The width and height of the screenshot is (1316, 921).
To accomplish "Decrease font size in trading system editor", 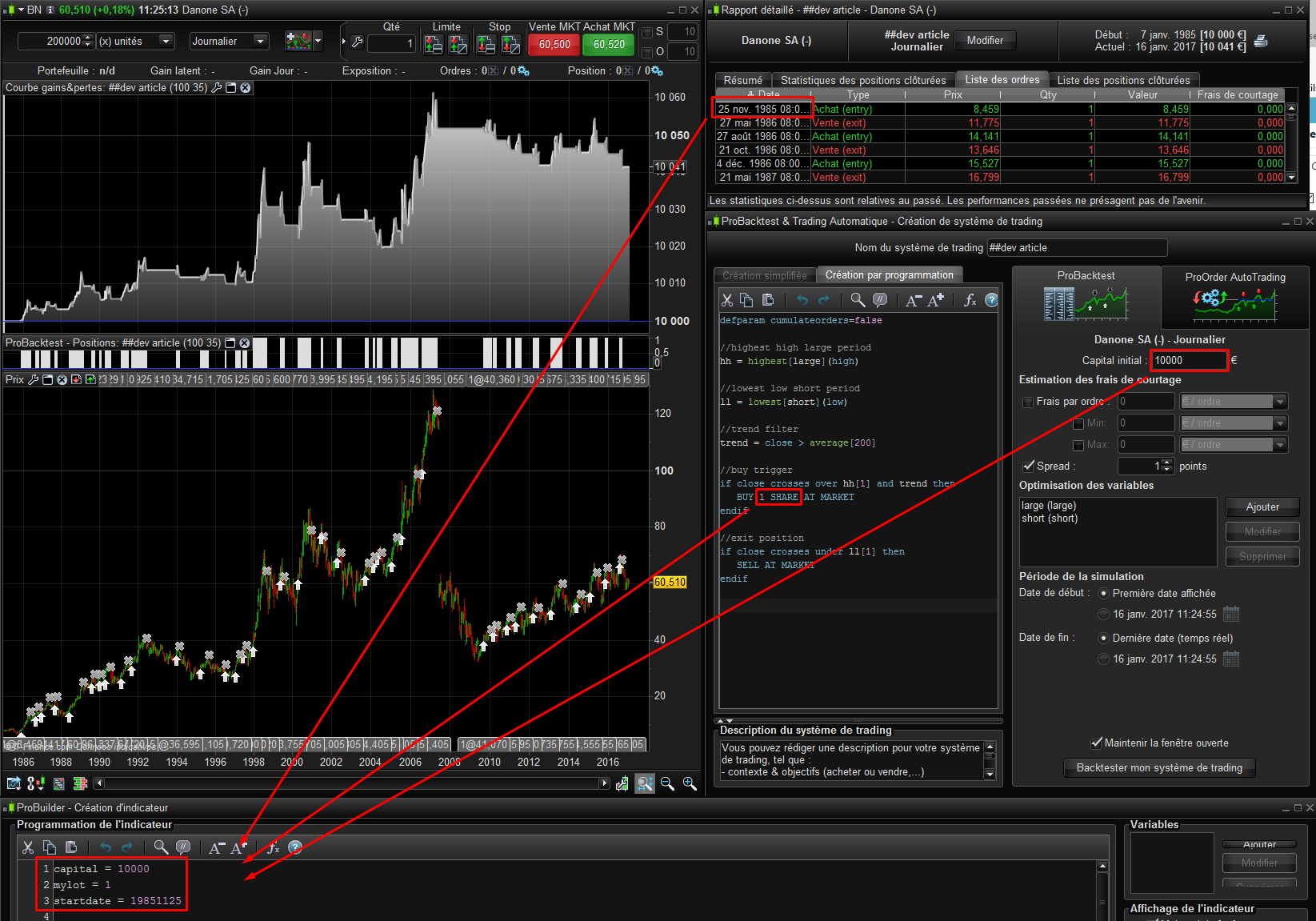I will point(914,300).
